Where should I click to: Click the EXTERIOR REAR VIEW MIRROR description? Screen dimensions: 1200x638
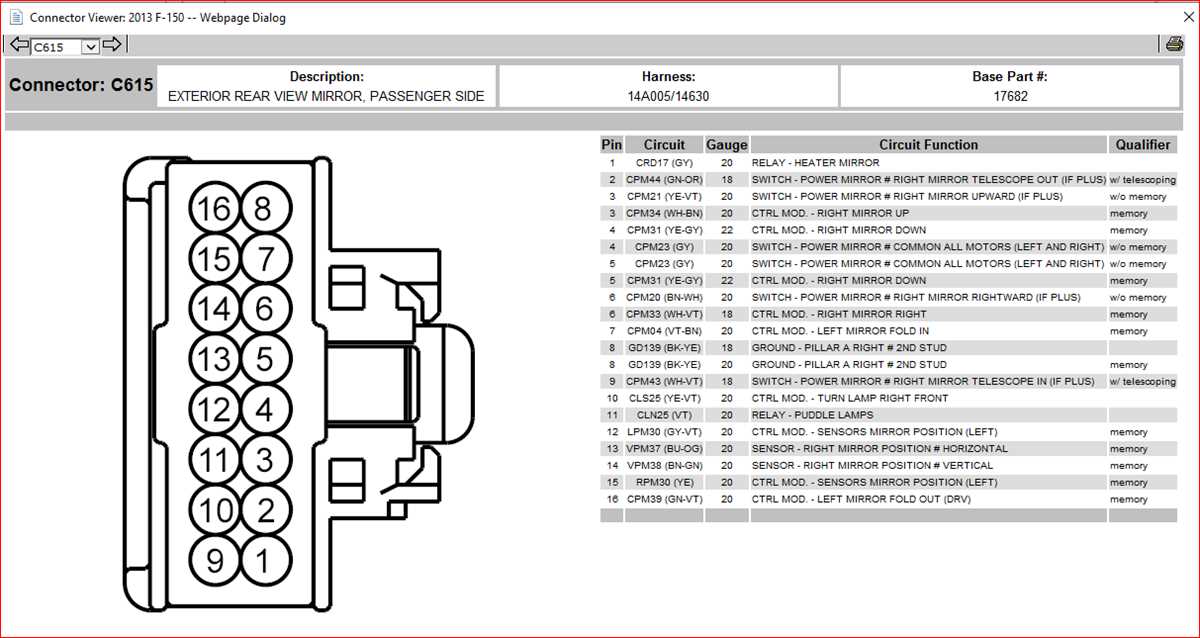tap(326, 97)
